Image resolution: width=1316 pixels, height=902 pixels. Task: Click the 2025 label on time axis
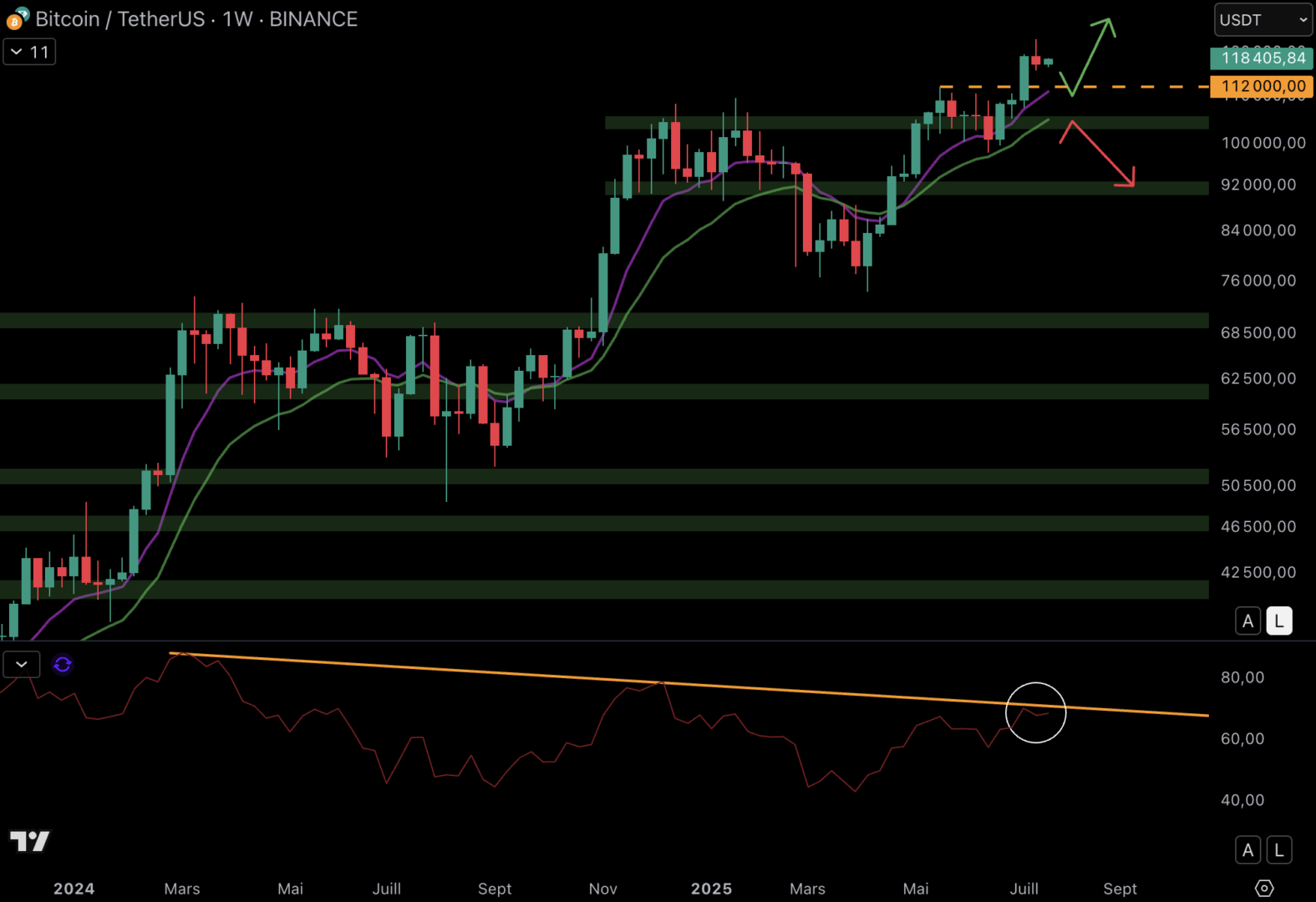pos(711,889)
